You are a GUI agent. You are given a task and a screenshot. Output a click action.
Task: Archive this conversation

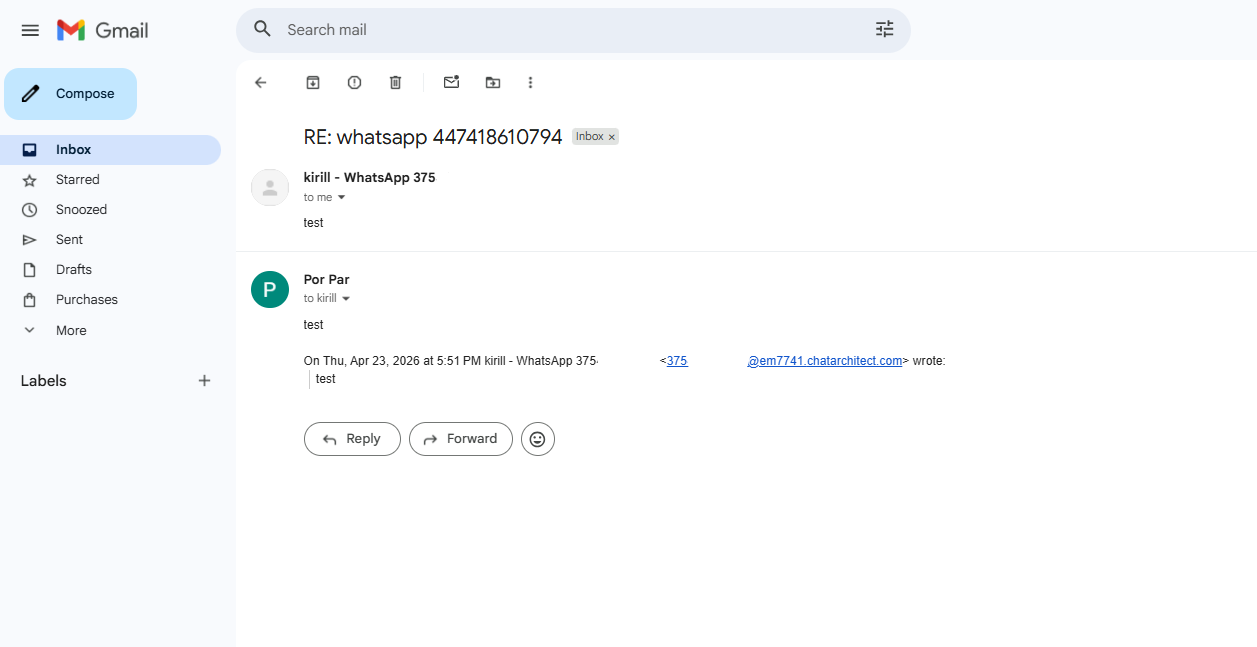coord(313,83)
